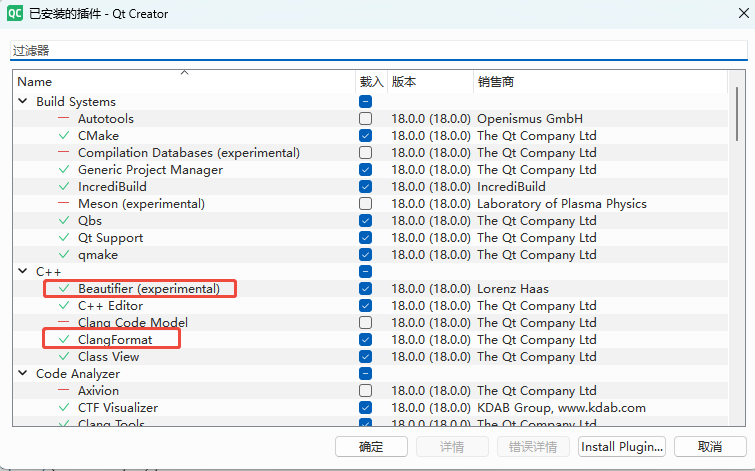Collapse the C++ plugin group

click(x=23, y=271)
